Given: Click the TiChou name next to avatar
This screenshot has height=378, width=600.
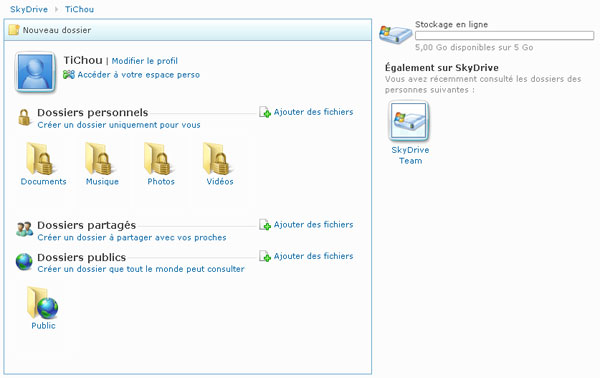Looking at the screenshot, I should click(x=83, y=60).
